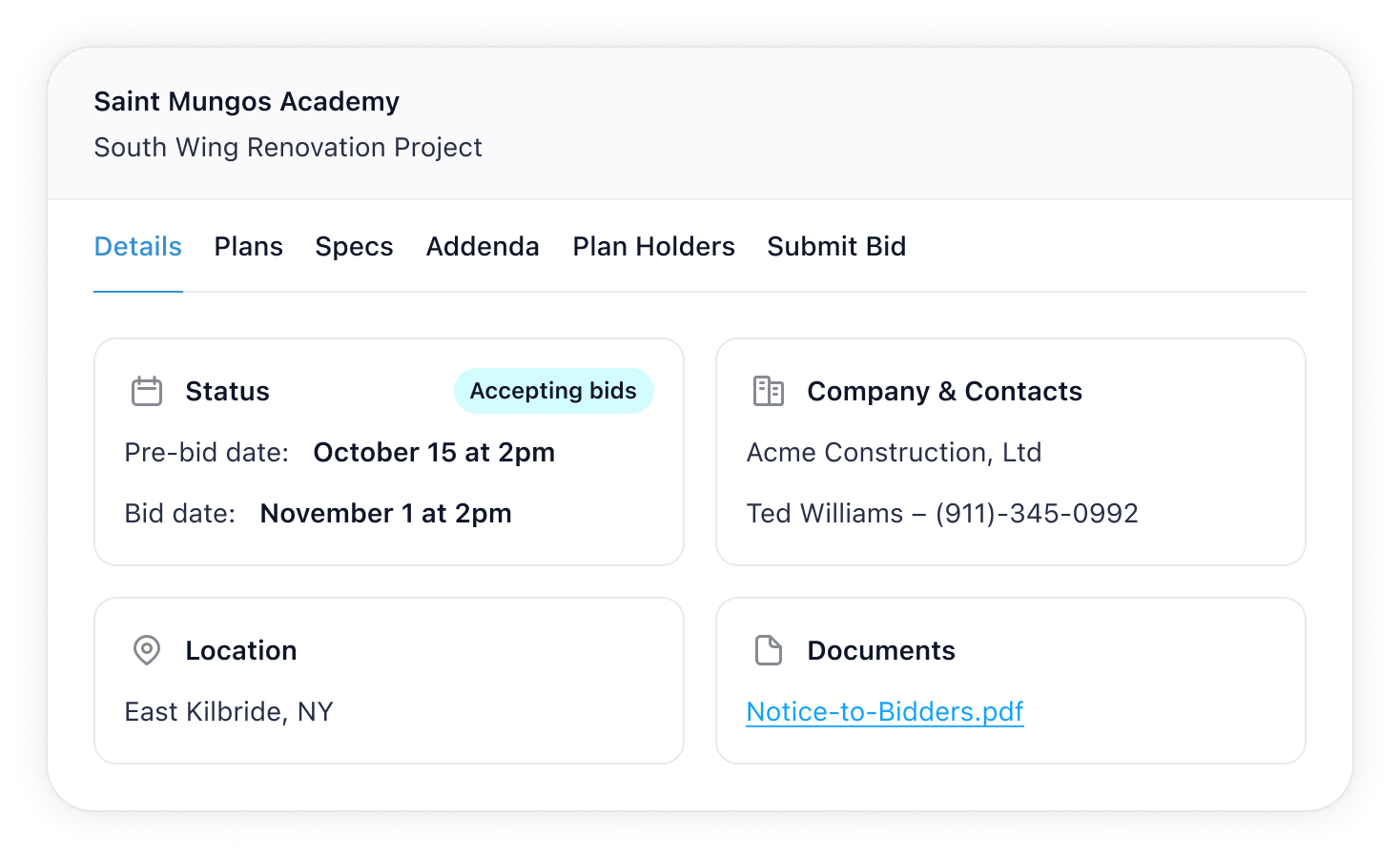
Task: Switch to the Plan Holders tab
Action: coord(652,246)
